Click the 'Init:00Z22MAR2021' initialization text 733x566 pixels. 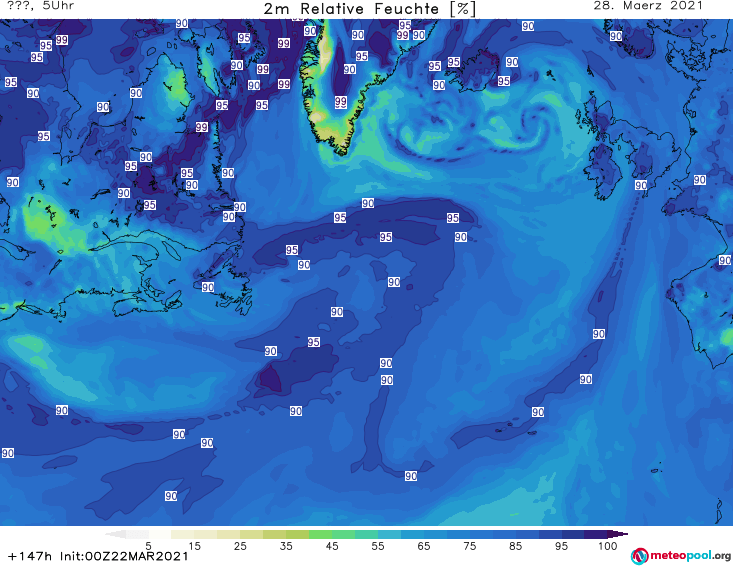[x=124, y=556]
